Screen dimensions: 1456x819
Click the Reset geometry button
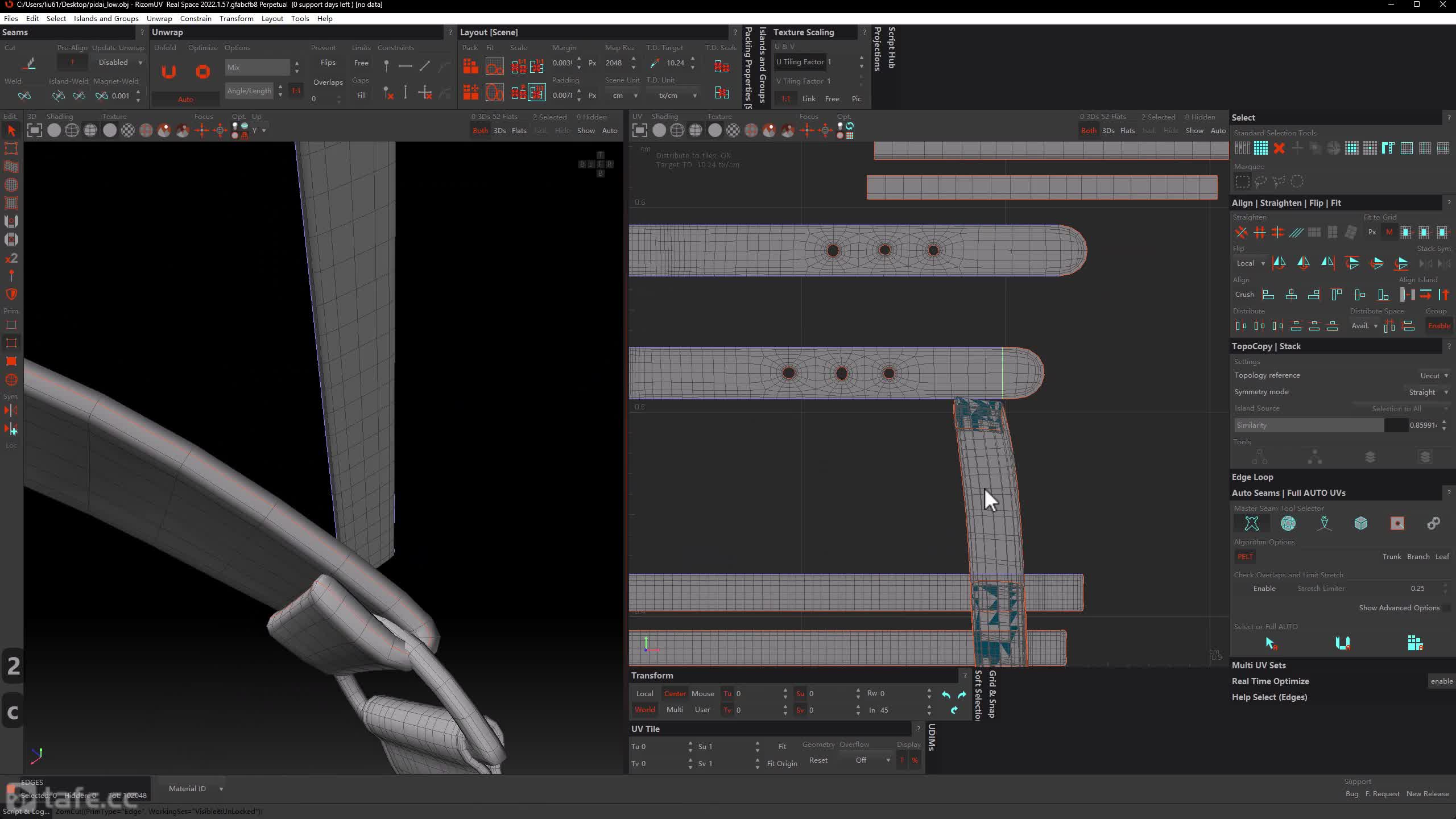[818, 760]
